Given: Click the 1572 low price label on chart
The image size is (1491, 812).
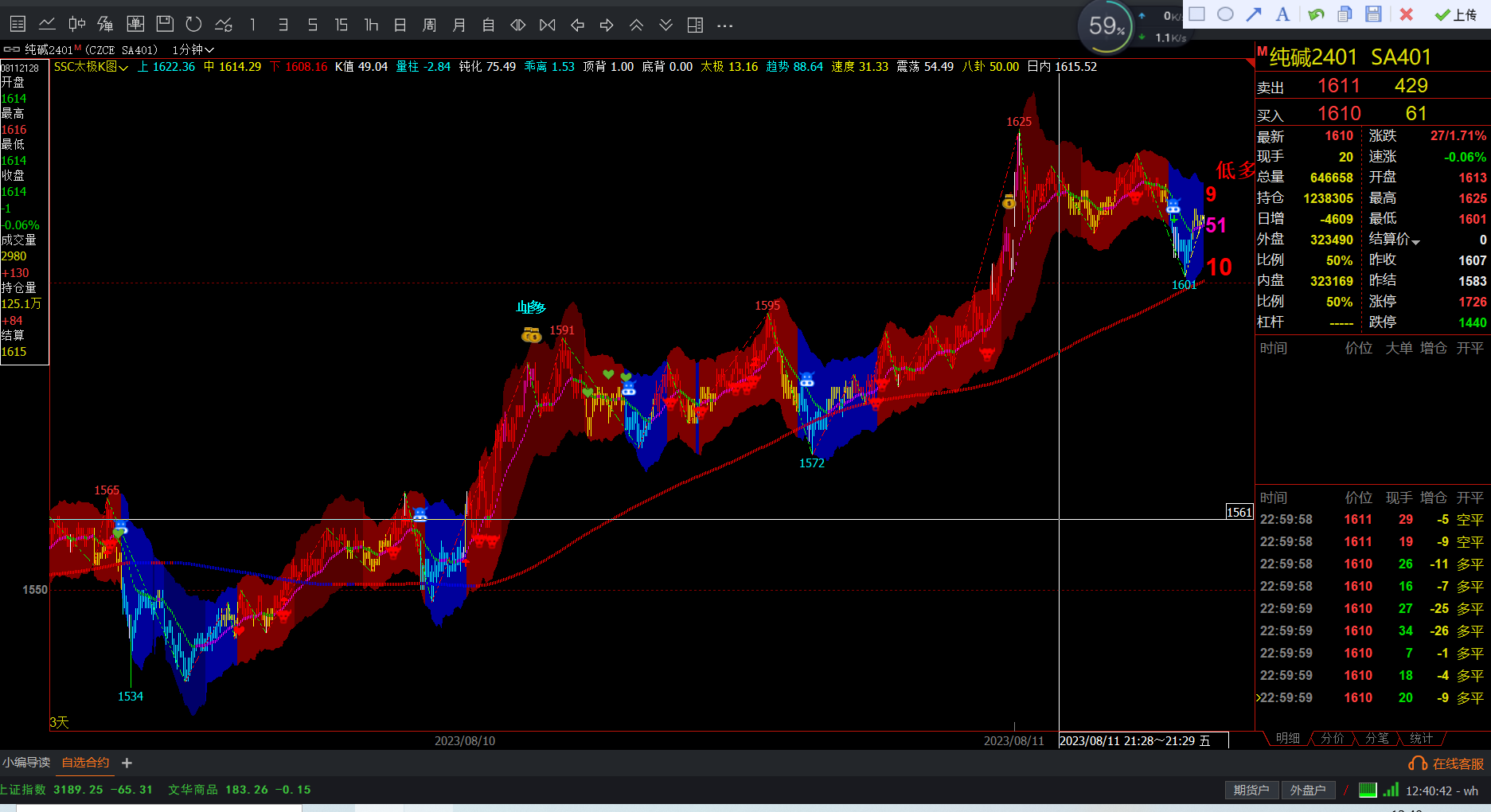Looking at the screenshot, I should coord(812,463).
